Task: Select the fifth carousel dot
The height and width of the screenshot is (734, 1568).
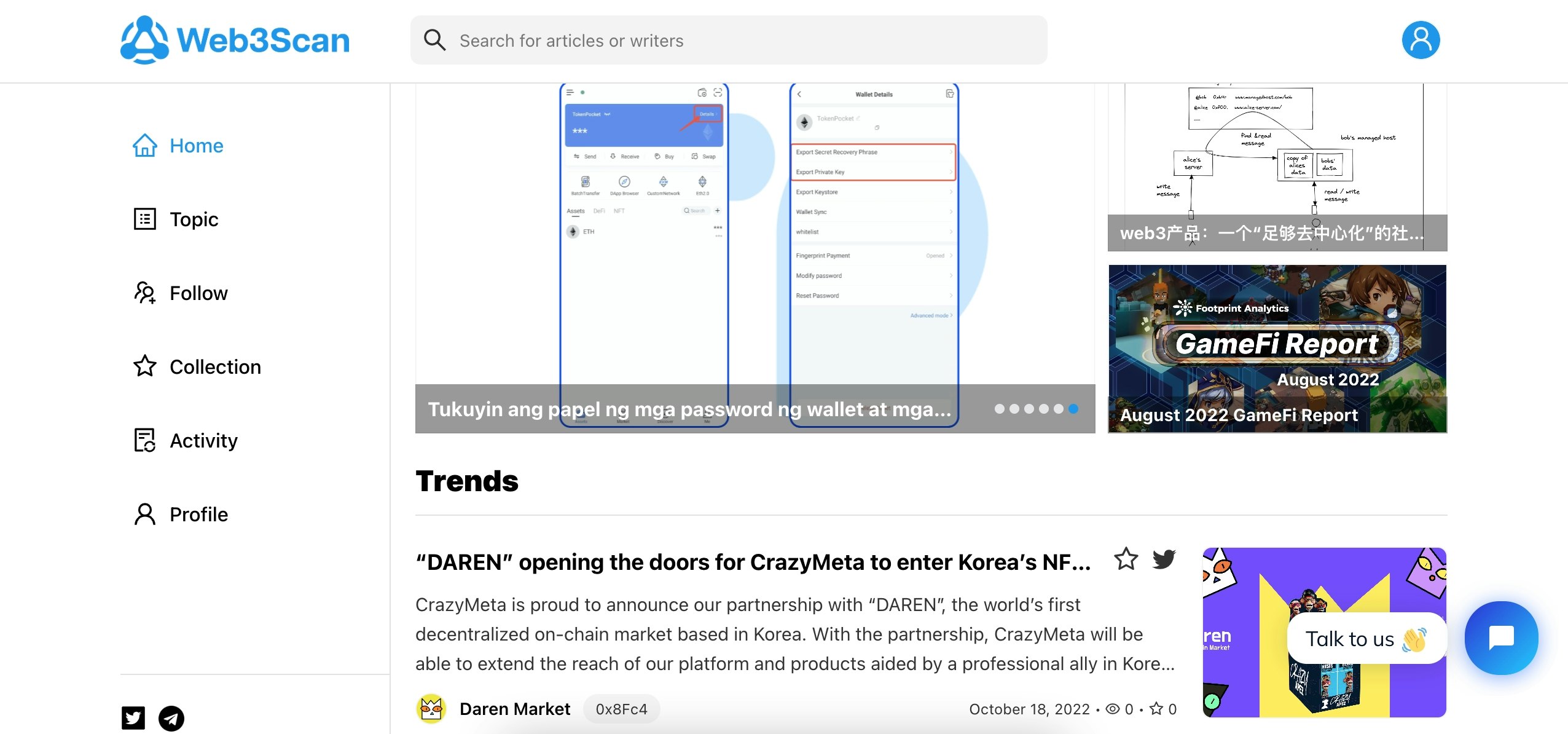Action: [x=1059, y=409]
